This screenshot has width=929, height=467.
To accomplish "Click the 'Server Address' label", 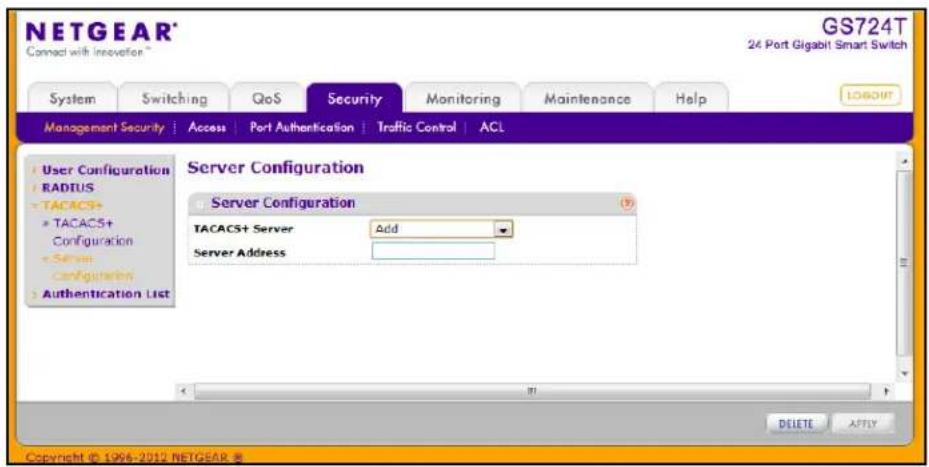I will [239, 252].
